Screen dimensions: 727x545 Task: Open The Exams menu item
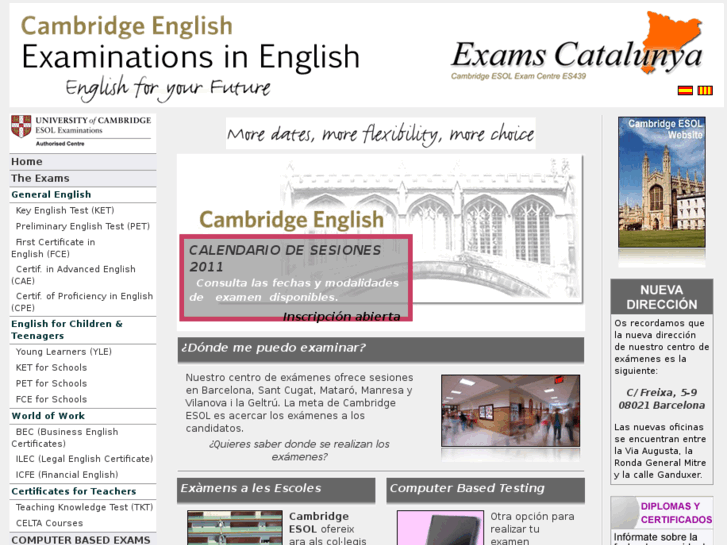coord(40,178)
